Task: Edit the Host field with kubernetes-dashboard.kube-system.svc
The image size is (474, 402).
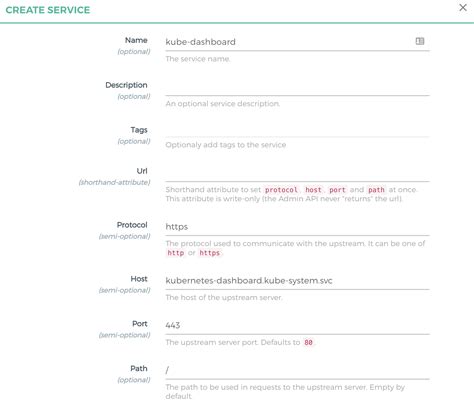Action: tap(297, 281)
